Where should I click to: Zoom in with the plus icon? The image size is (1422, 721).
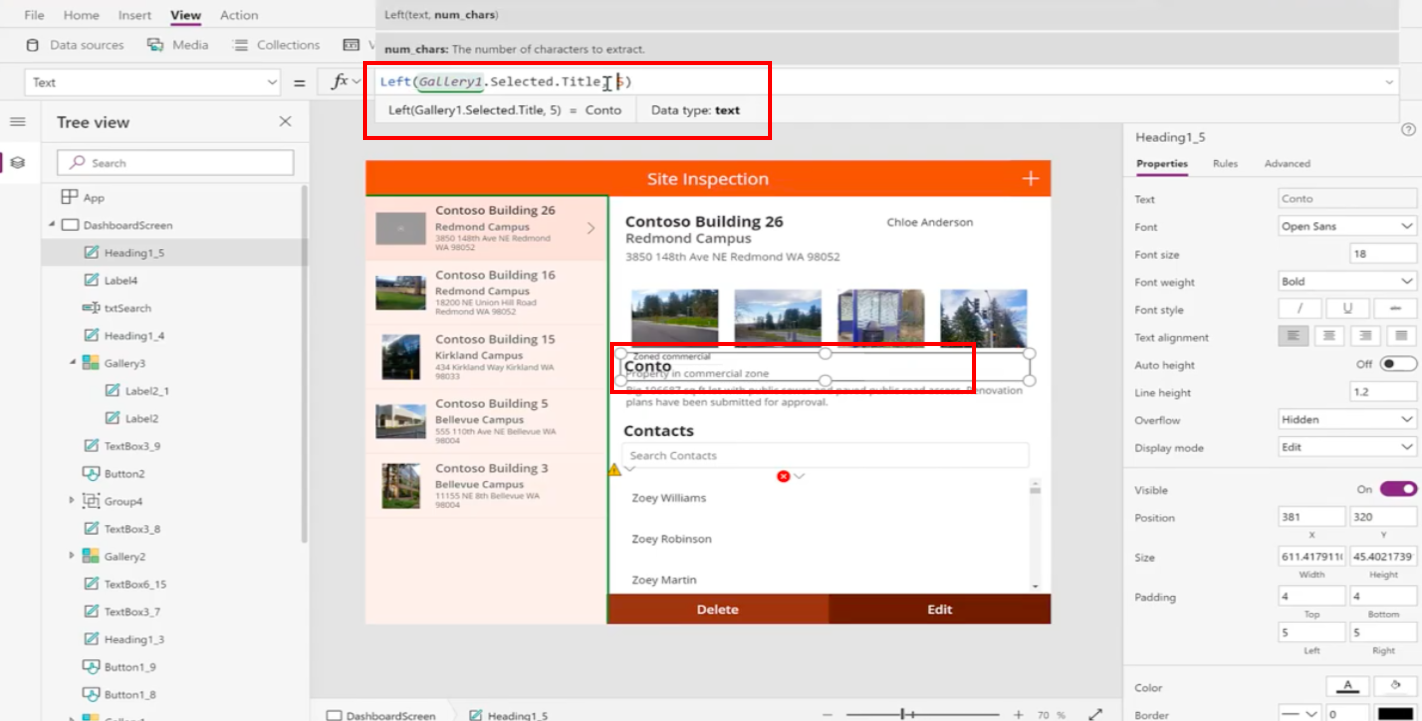[1018, 714]
